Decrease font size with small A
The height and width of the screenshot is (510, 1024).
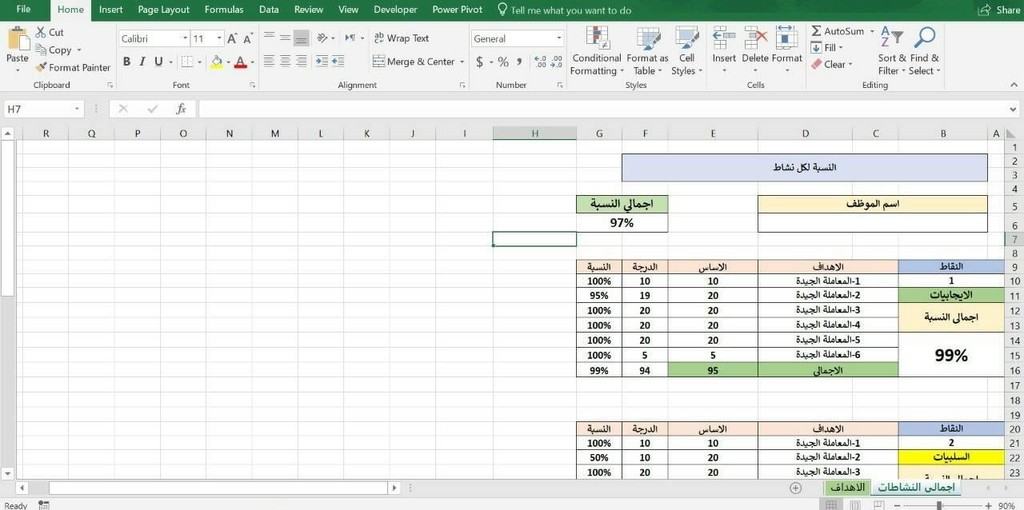(248, 39)
